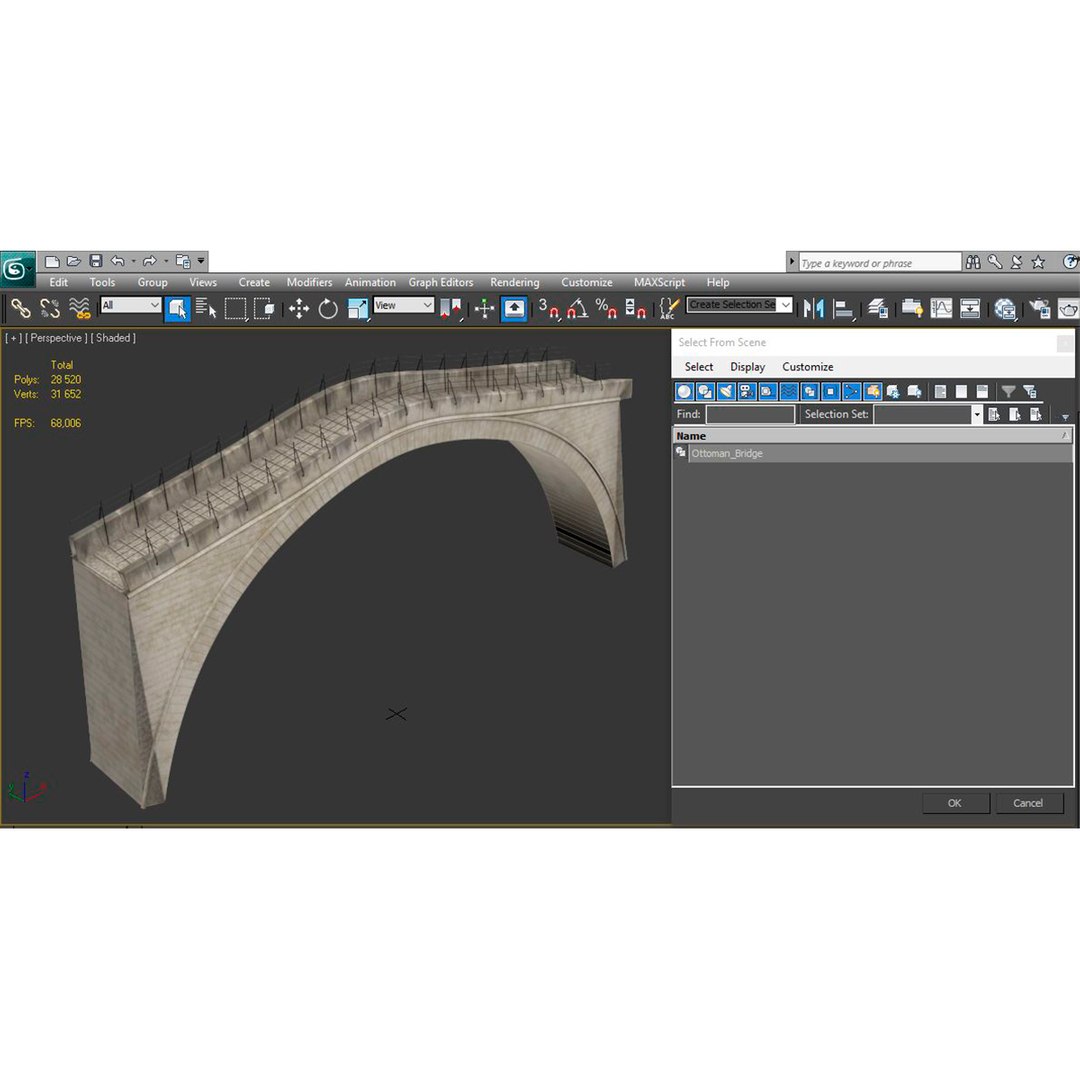Open the Manage Layers icon
The image size is (1080, 1080).
click(878, 308)
